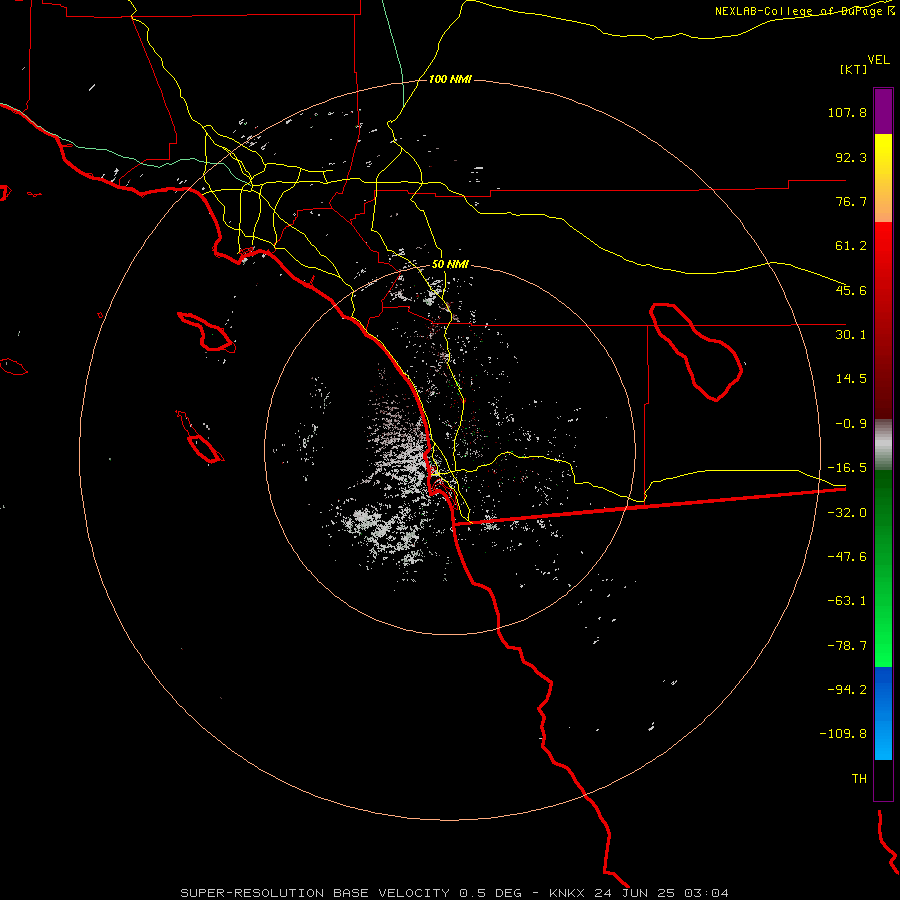Click the 76.7 velocity scale label
Image resolution: width=900 pixels, height=900 pixels.
(x=851, y=201)
